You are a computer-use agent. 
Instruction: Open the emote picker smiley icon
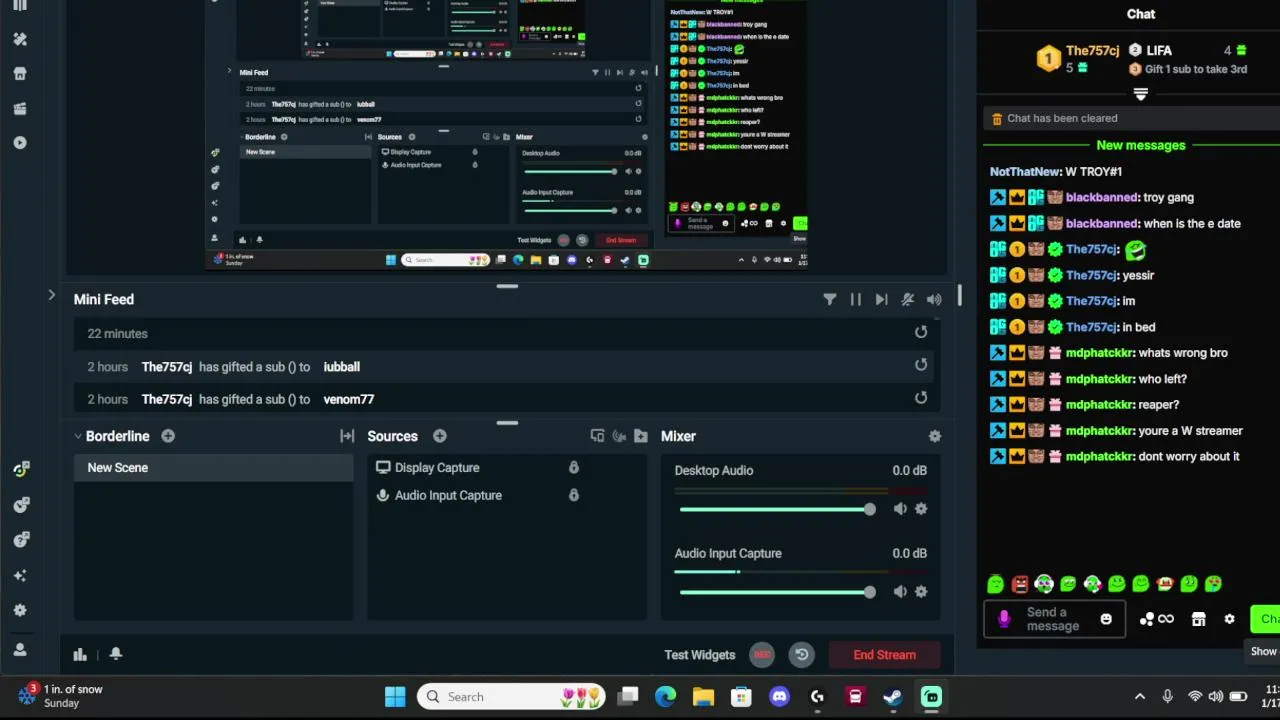[x=1106, y=619]
